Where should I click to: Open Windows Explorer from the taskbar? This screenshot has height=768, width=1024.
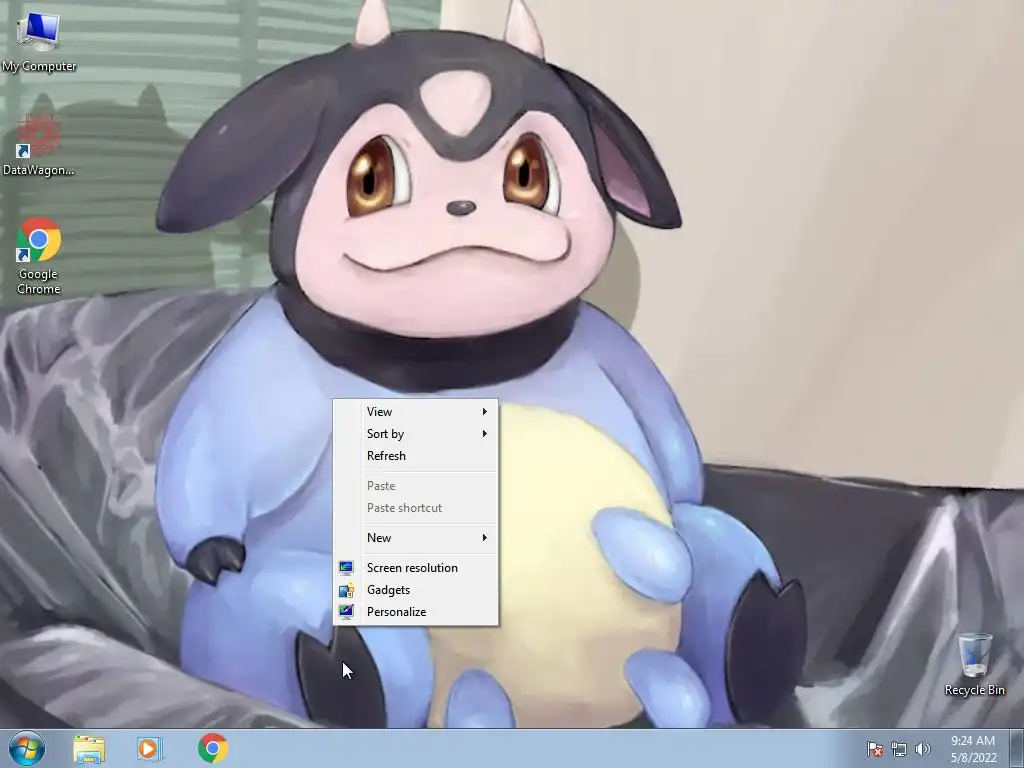(x=89, y=749)
